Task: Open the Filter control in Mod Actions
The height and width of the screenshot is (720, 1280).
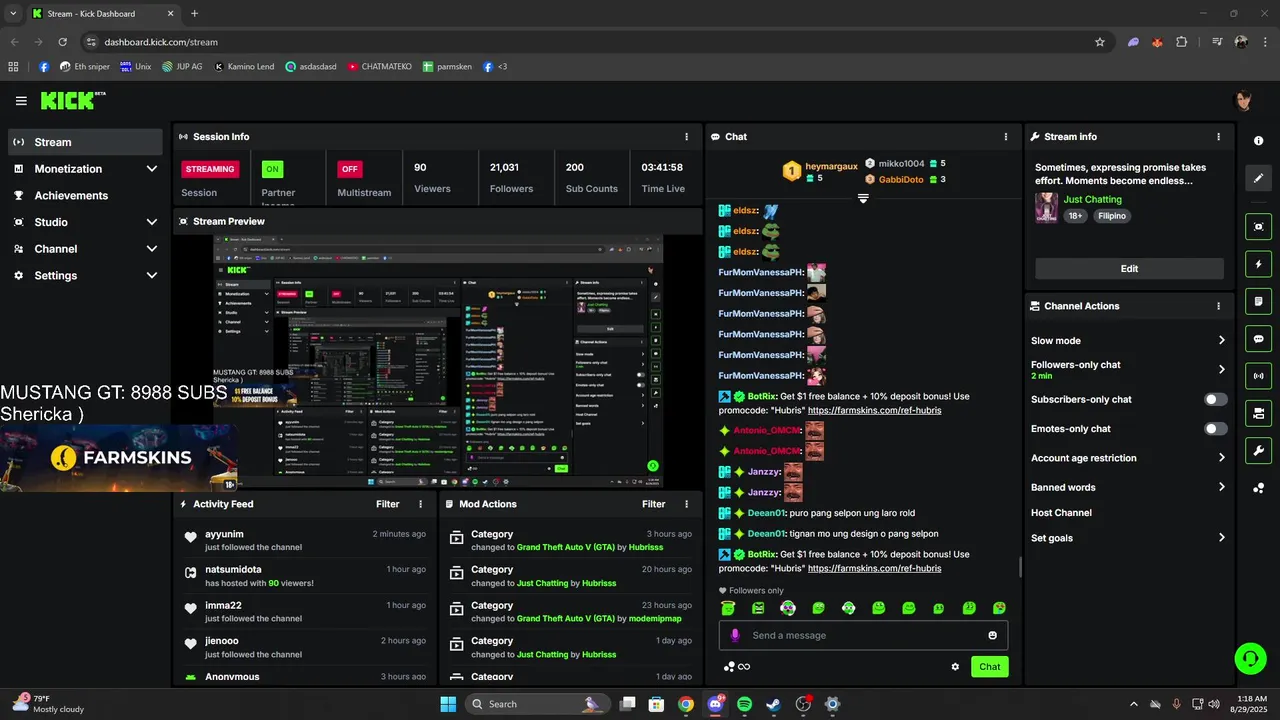Action: coord(653,504)
